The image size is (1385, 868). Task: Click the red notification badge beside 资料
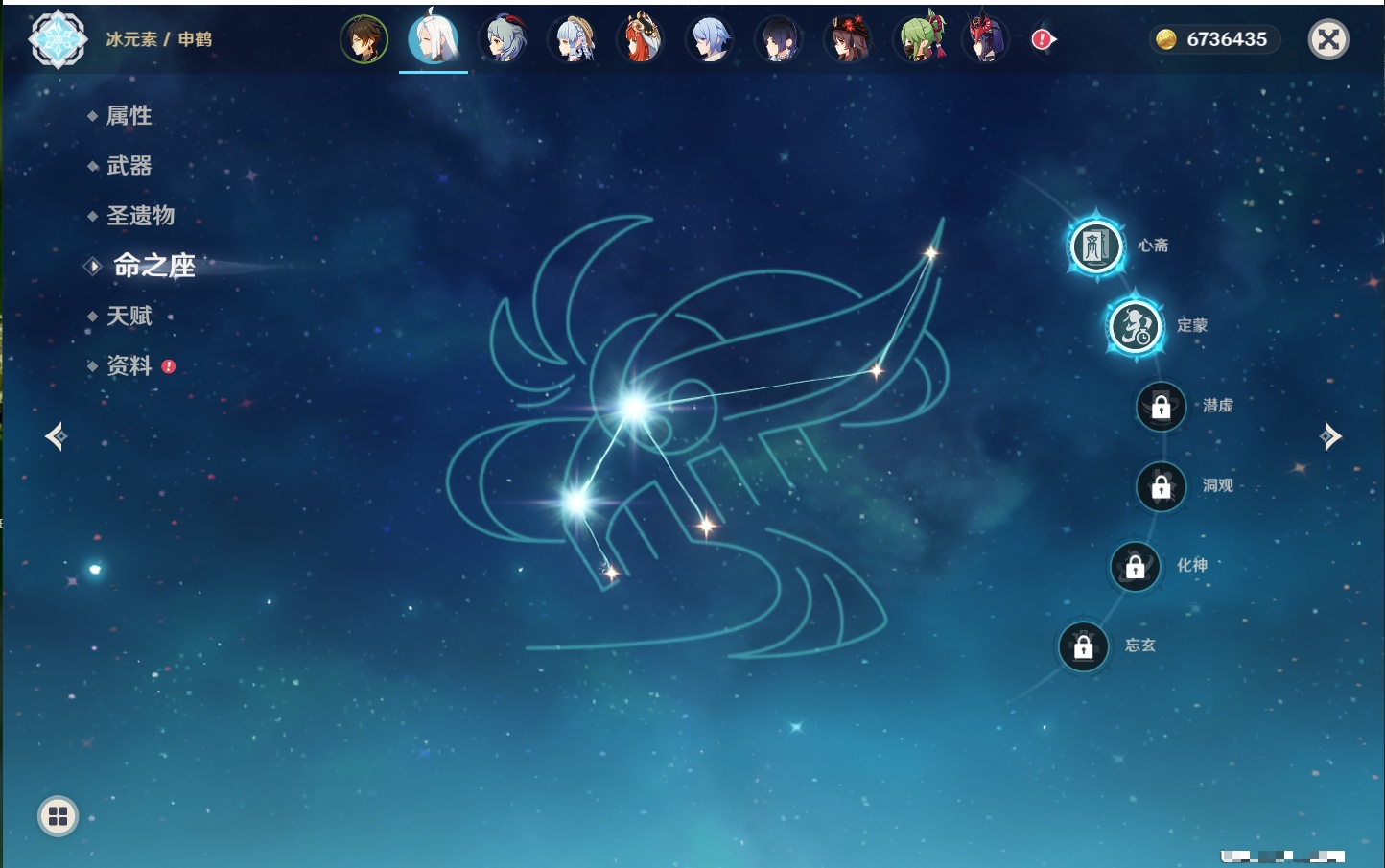coord(169,366)
